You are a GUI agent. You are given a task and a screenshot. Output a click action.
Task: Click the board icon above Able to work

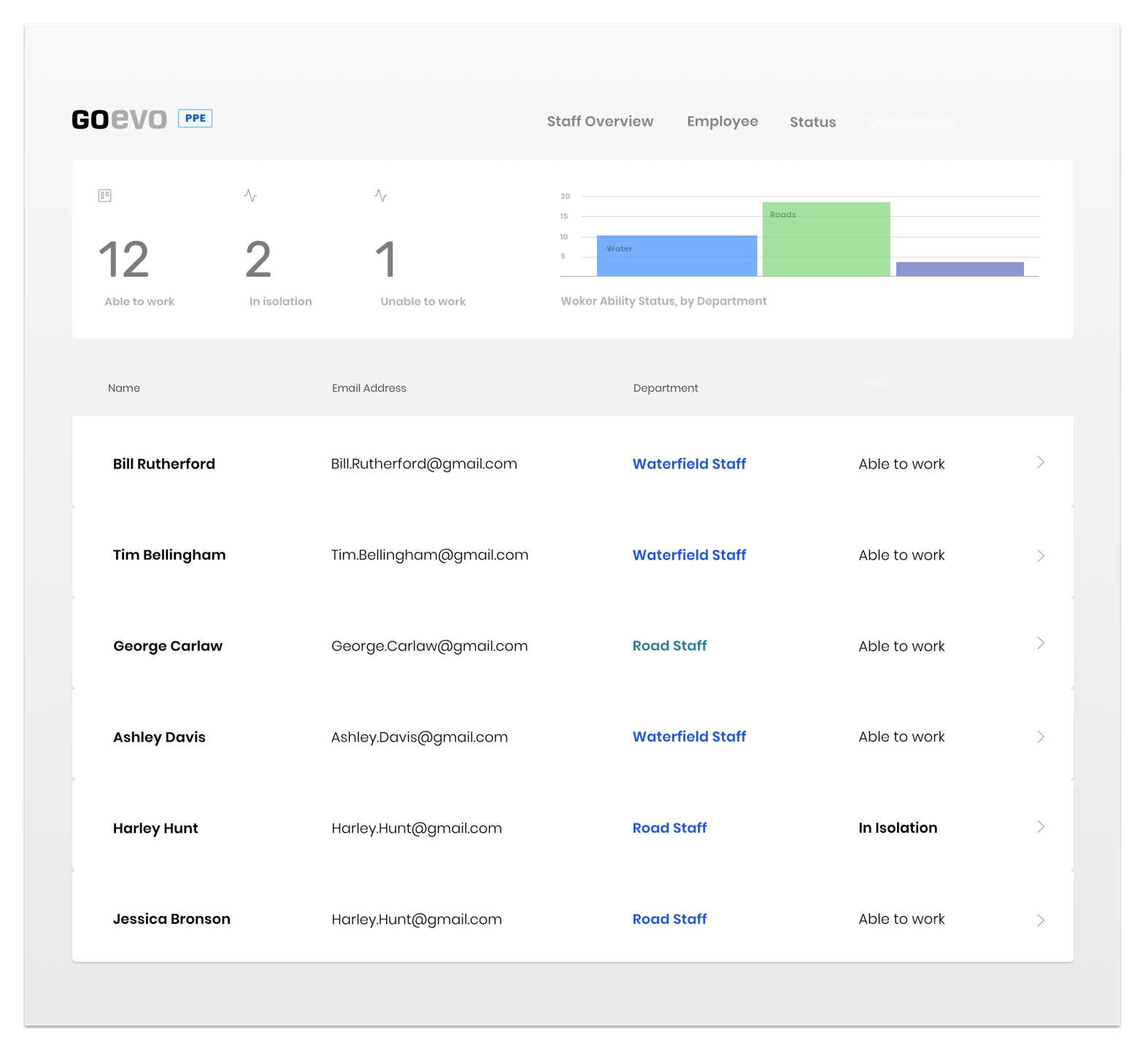click(x=105, y=196)
